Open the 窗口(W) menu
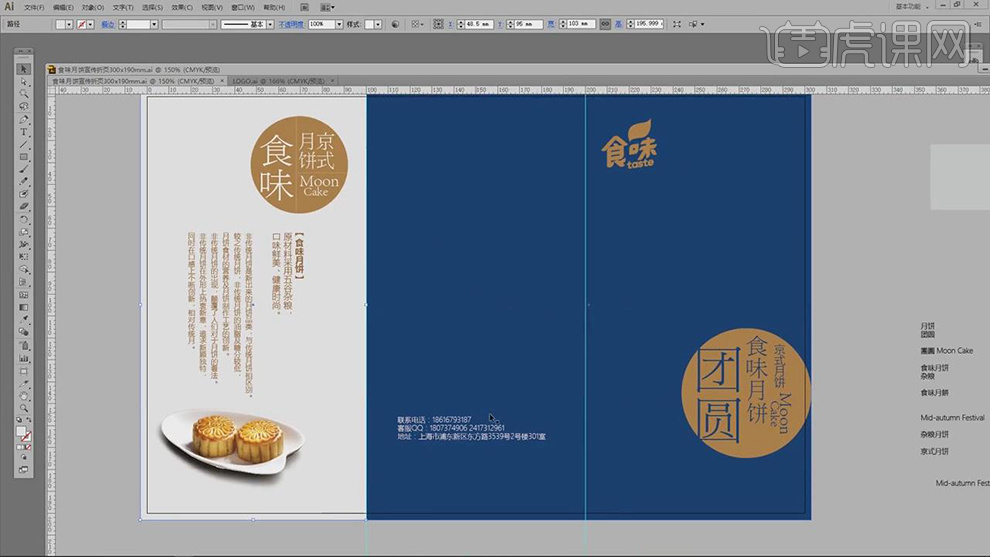 [243, 8]
